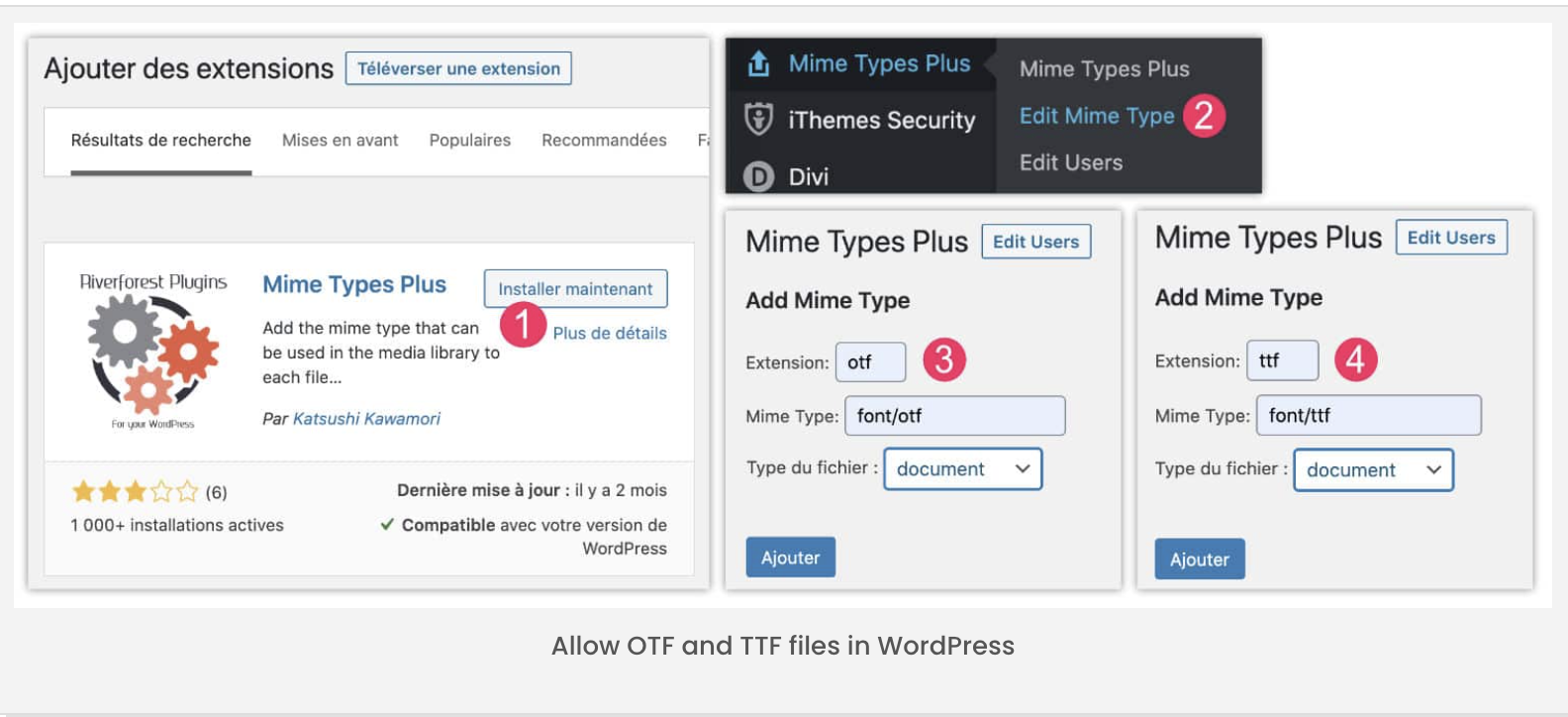
Task: Click the Extension field containing ttf
Action: [1282, 360]
